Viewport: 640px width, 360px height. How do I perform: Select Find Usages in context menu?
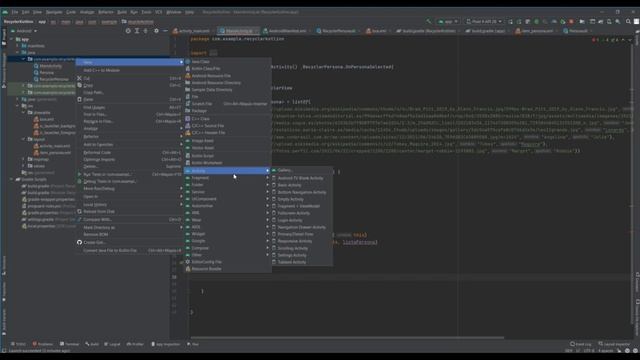click(130, 107)
